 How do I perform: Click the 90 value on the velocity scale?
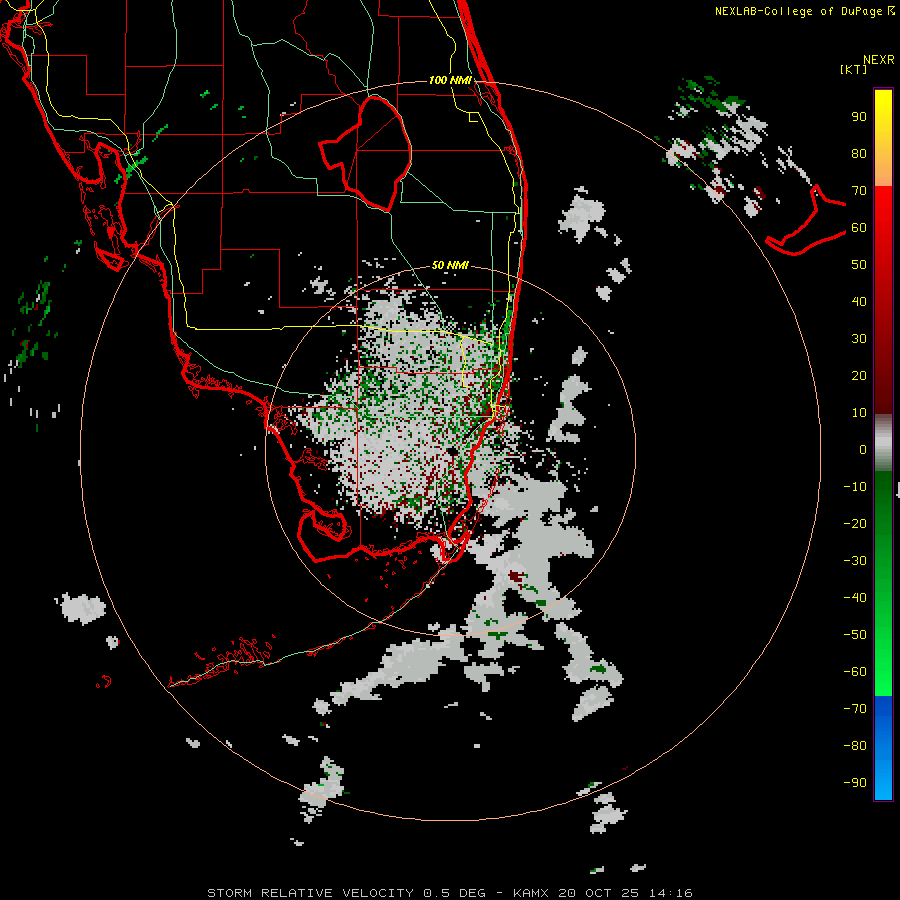point(859,117)
